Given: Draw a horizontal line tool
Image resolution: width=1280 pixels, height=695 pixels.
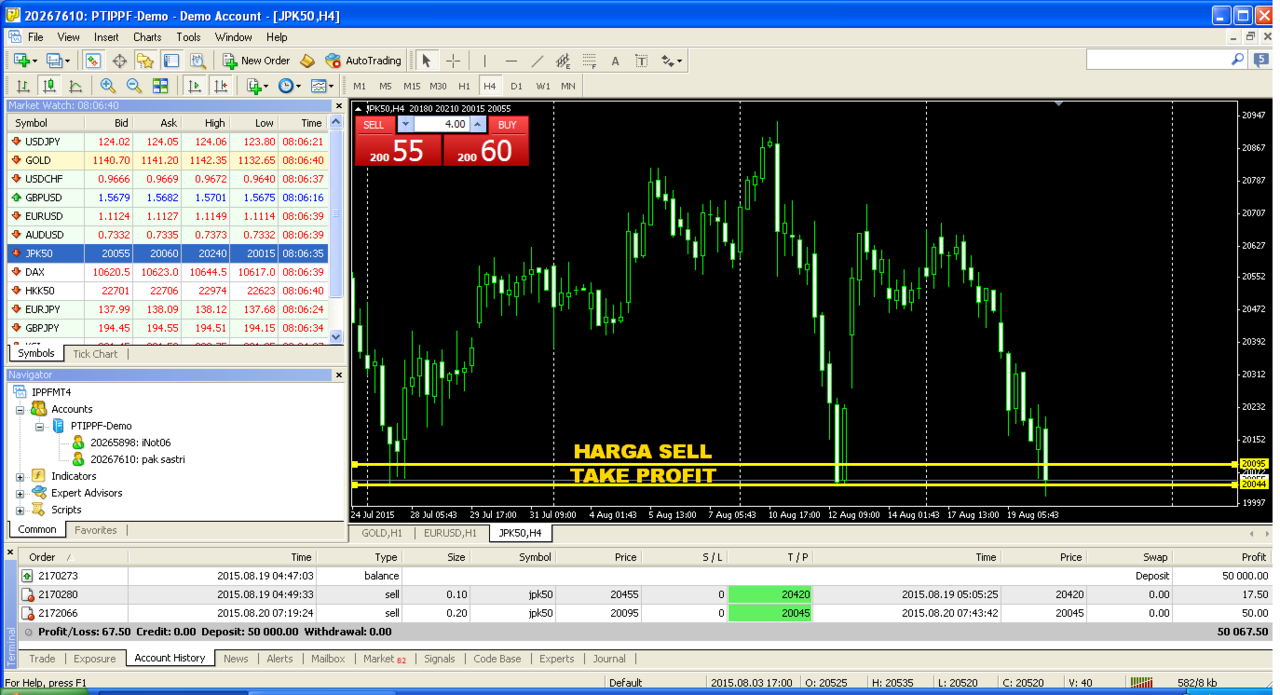Looking at the screenshot, I should (x=511, y=61).
